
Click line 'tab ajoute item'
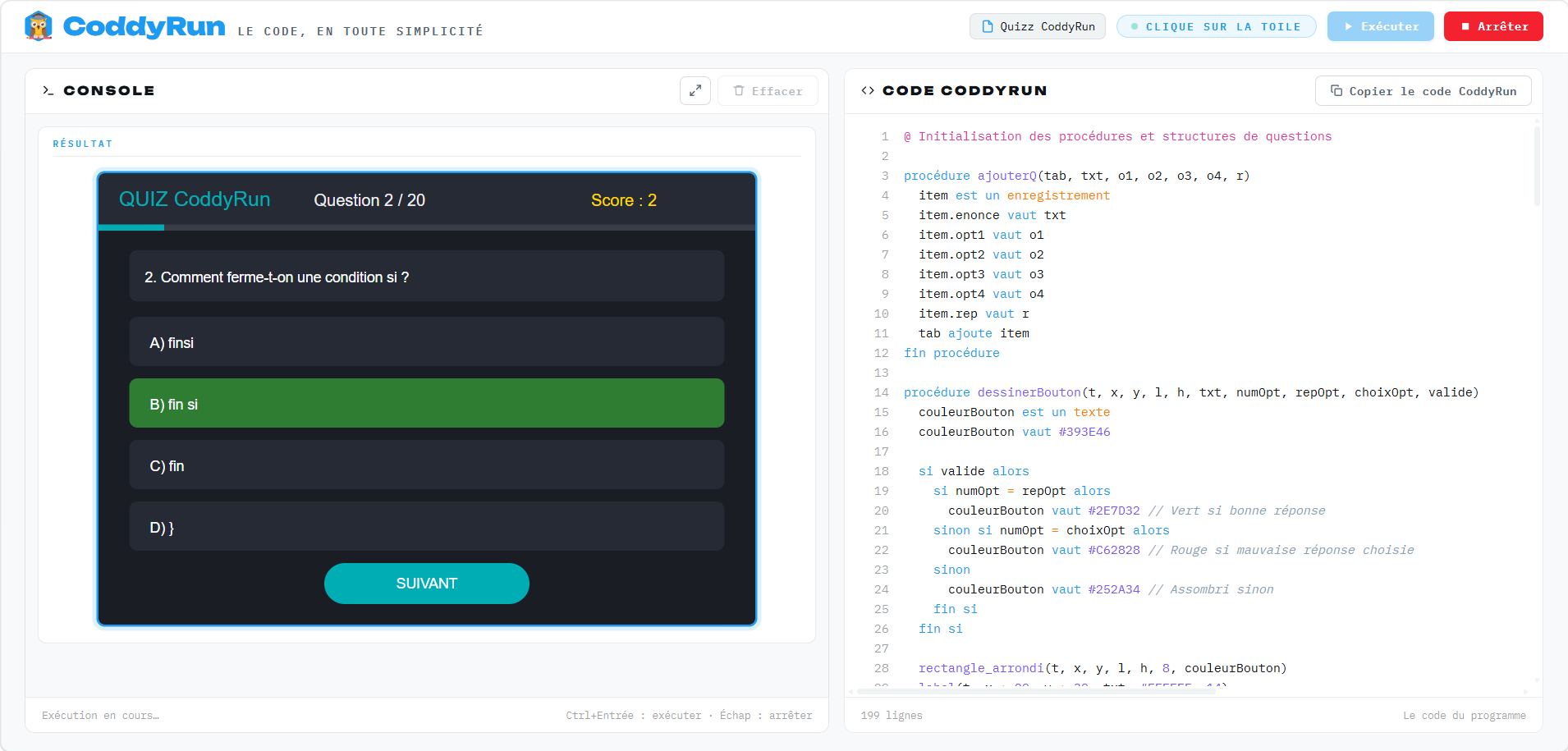coord(974,333)
